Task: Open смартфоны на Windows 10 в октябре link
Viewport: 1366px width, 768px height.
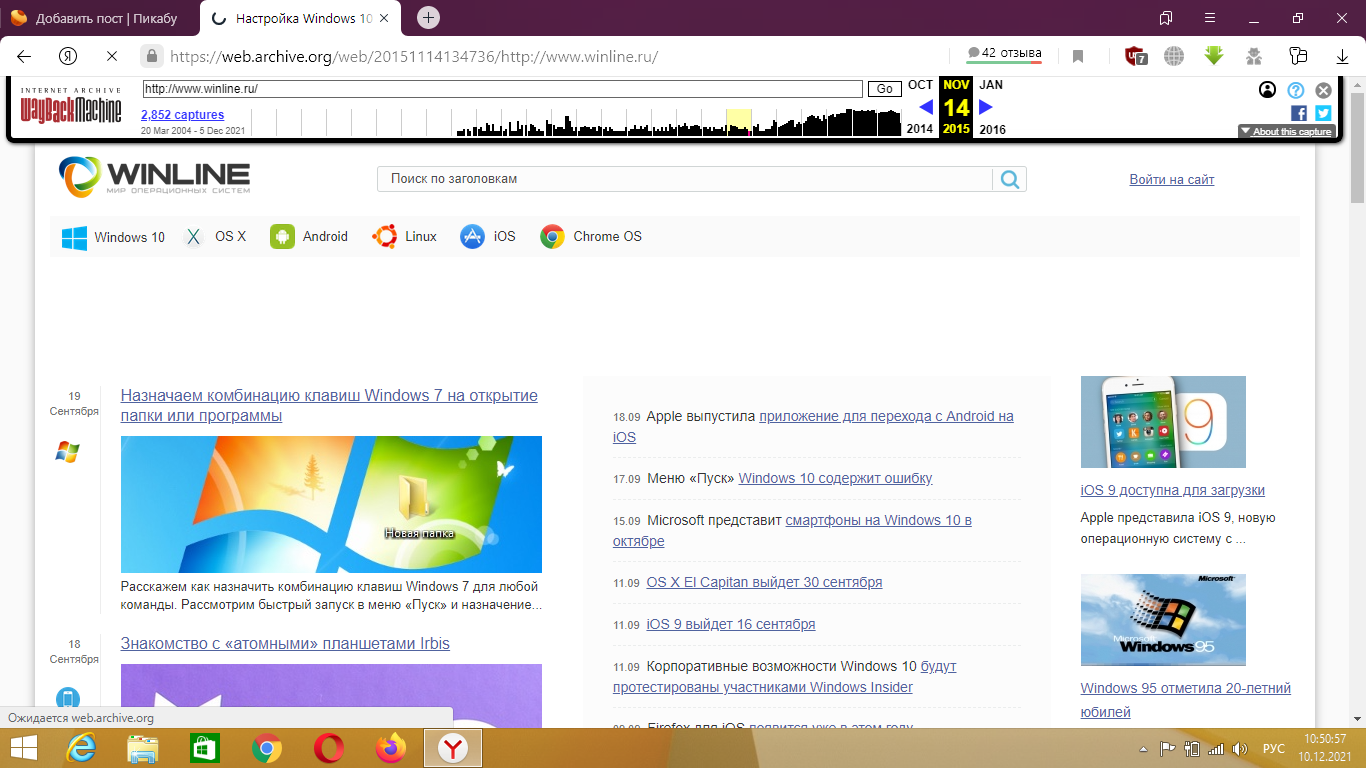Action: (792, 530)
